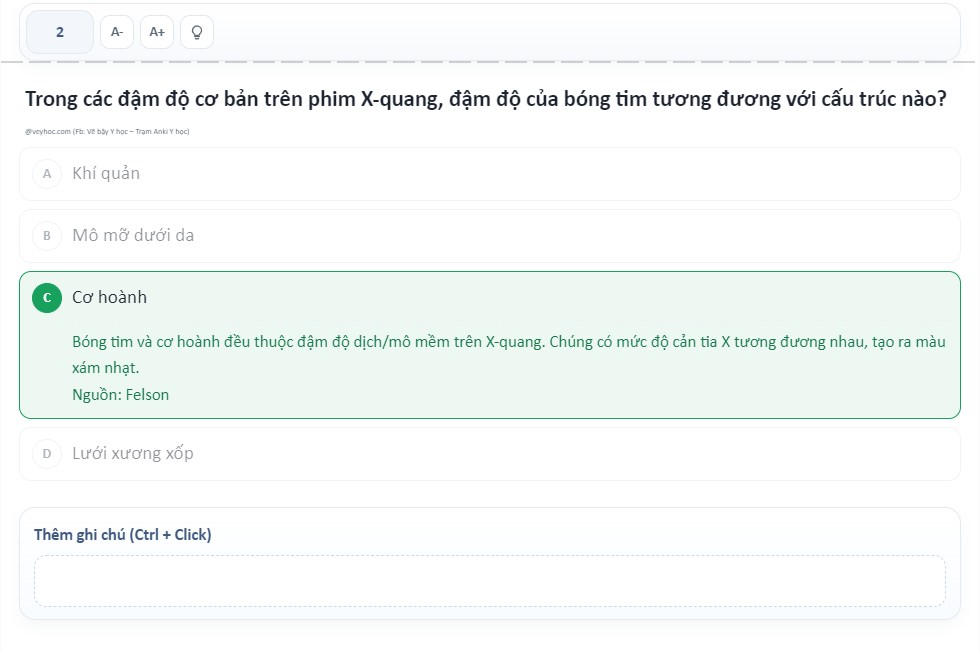This screenshot has width=980, height=652.
Task: Select the letter B circle badge
Action: 46,236
